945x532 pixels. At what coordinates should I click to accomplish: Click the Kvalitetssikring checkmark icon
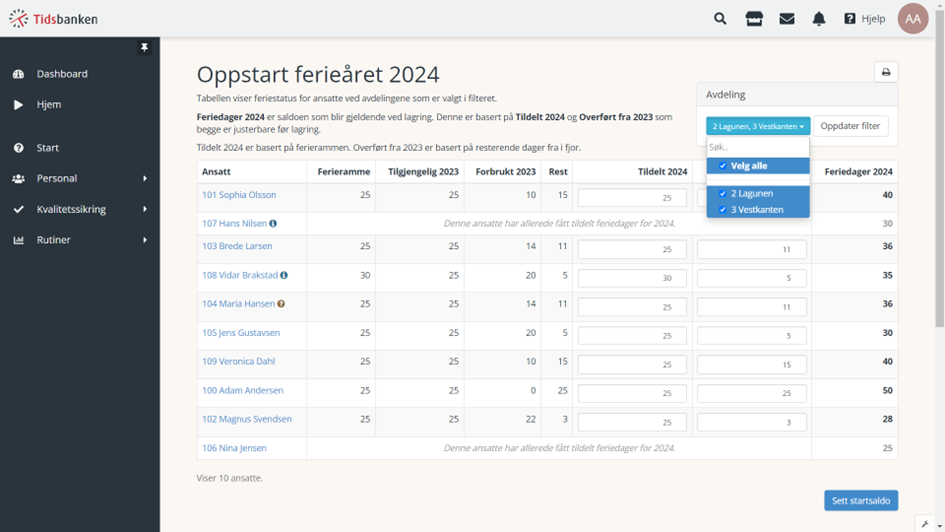click(19, 209)
